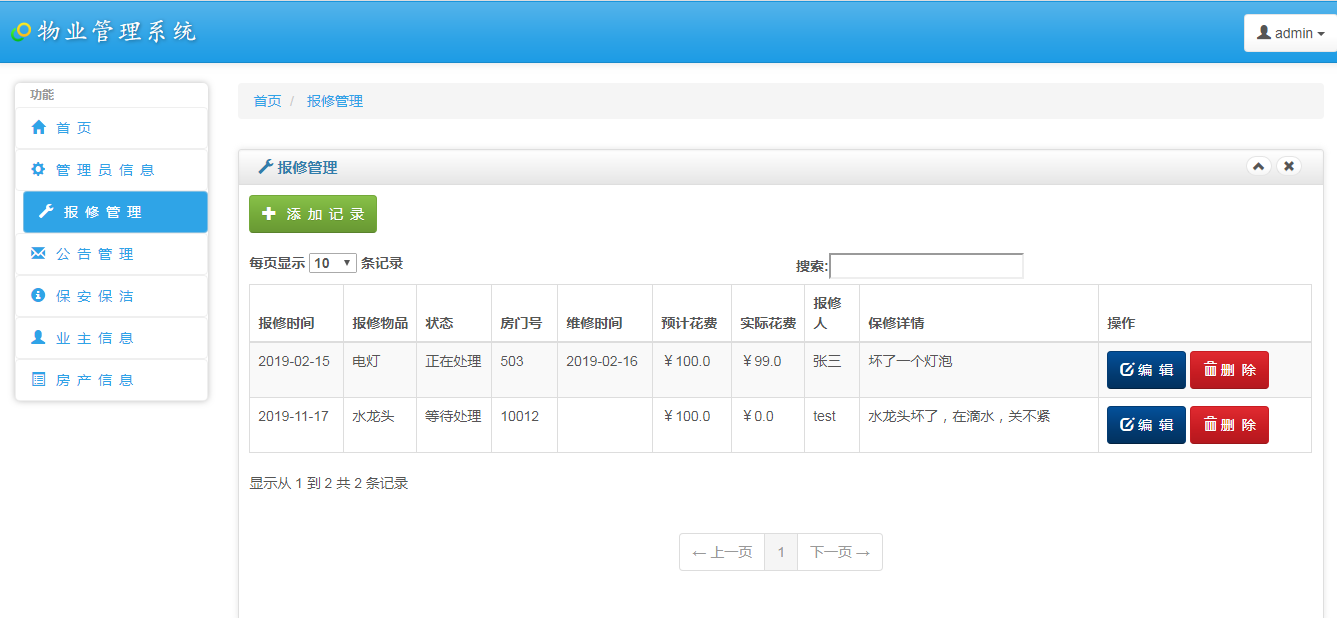Select 报修管理 in the sidebar menu

point(115,212)
